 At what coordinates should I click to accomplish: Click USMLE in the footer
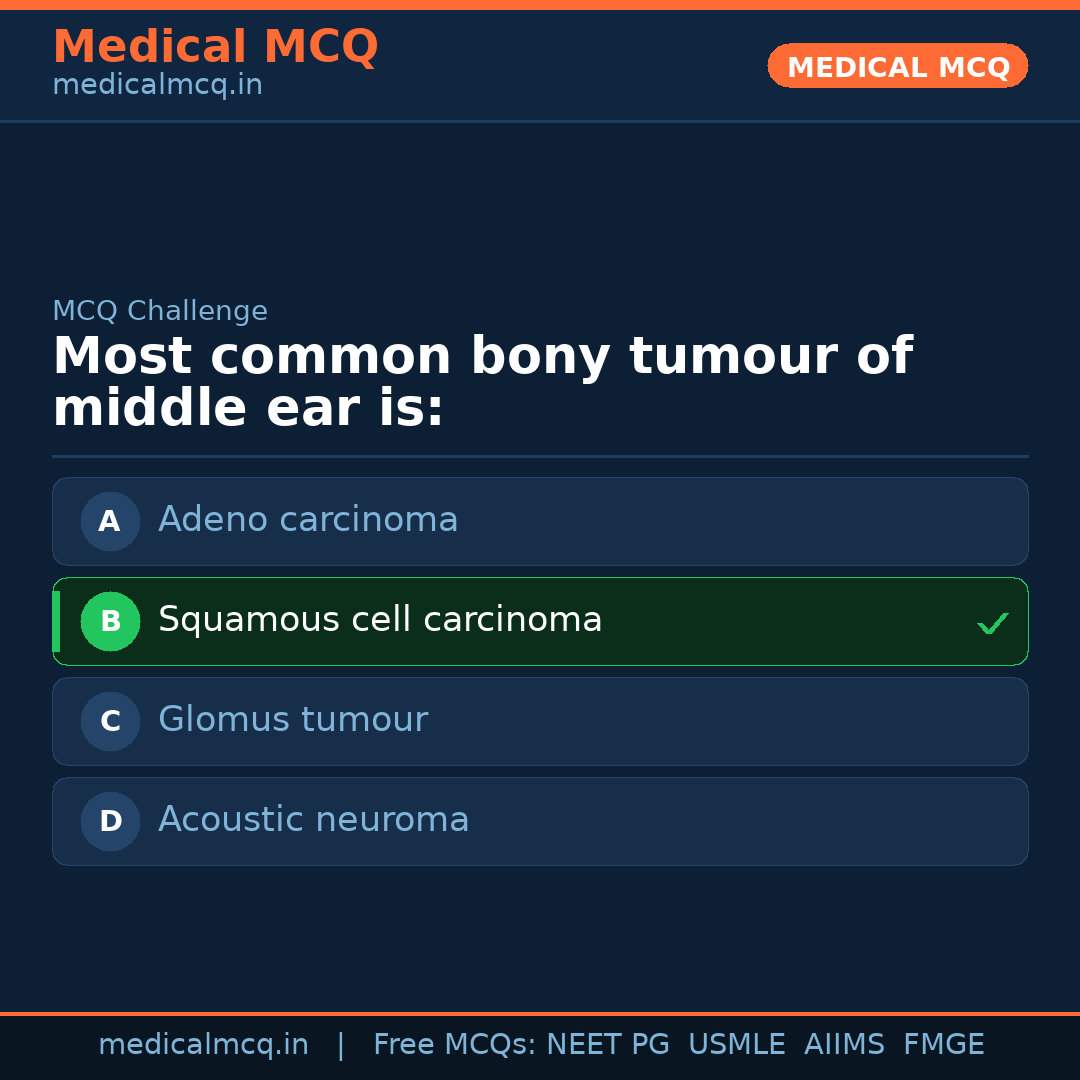pos(736,1045)
